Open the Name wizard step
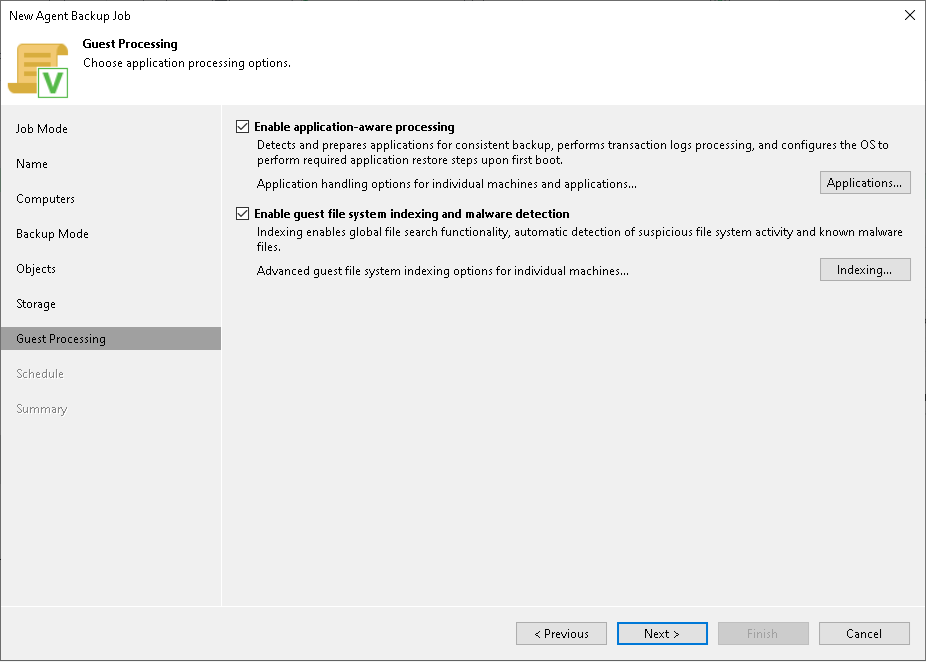The width and height of the screenshot is (926, 662). click(31, 163)
